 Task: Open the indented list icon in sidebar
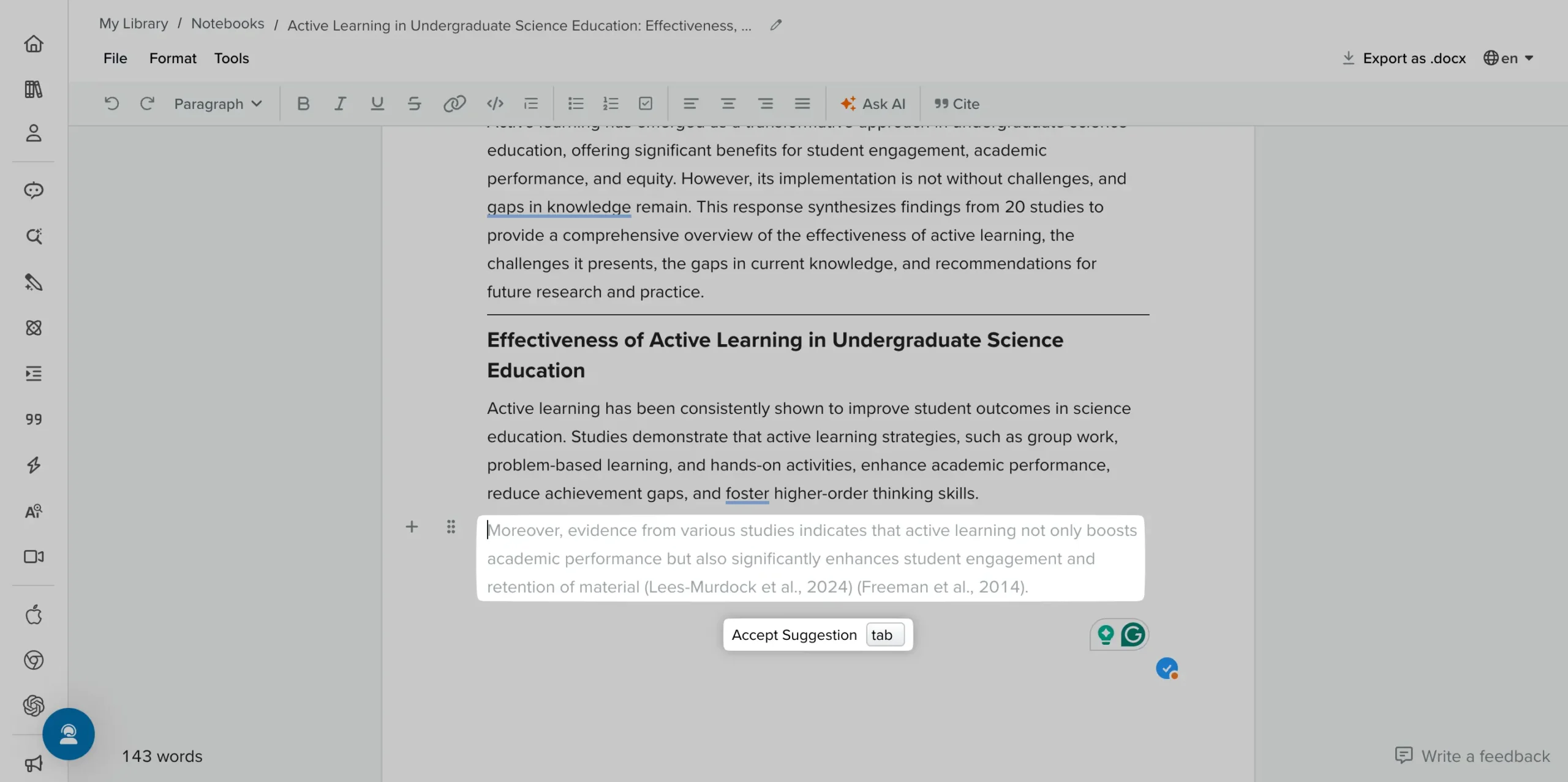[x=34, y=374]
